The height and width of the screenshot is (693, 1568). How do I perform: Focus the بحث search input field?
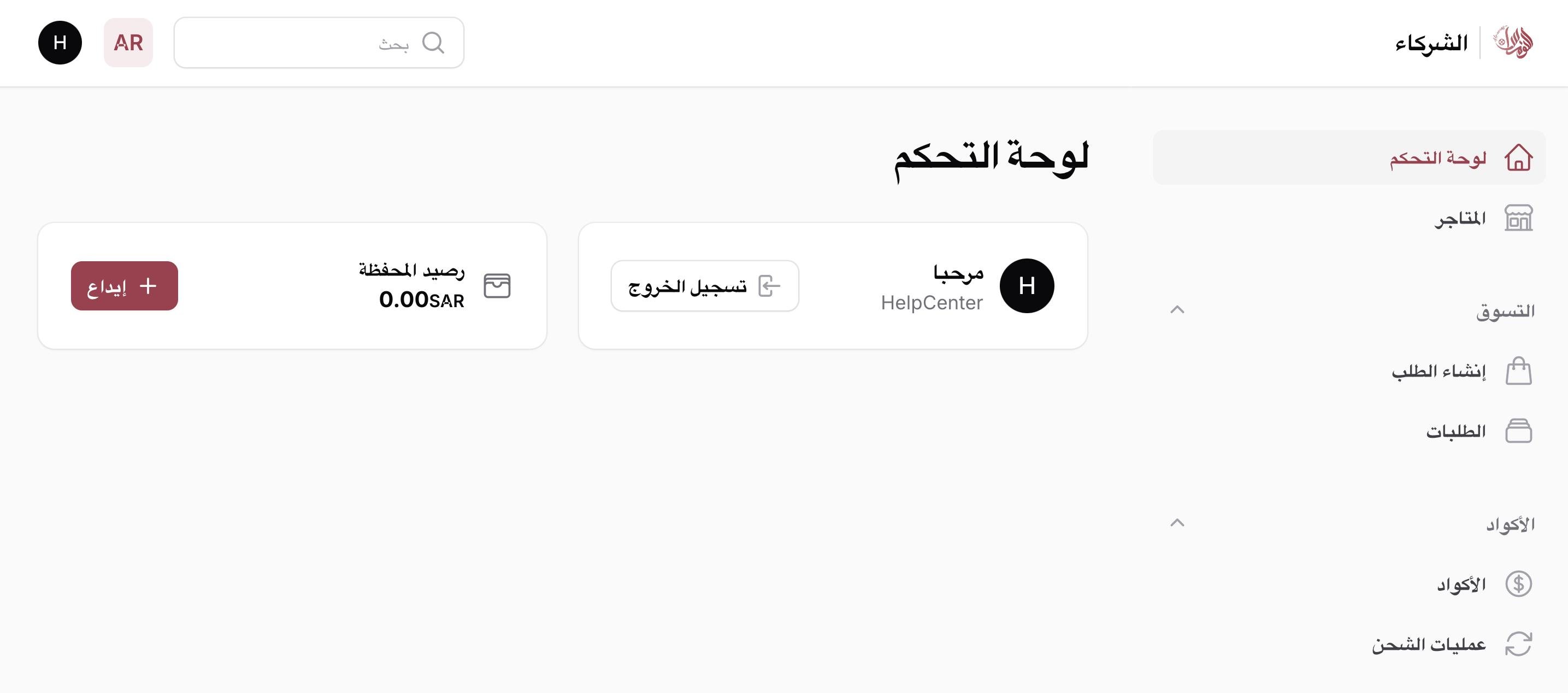pyautogui.click(x=319, y=43)
